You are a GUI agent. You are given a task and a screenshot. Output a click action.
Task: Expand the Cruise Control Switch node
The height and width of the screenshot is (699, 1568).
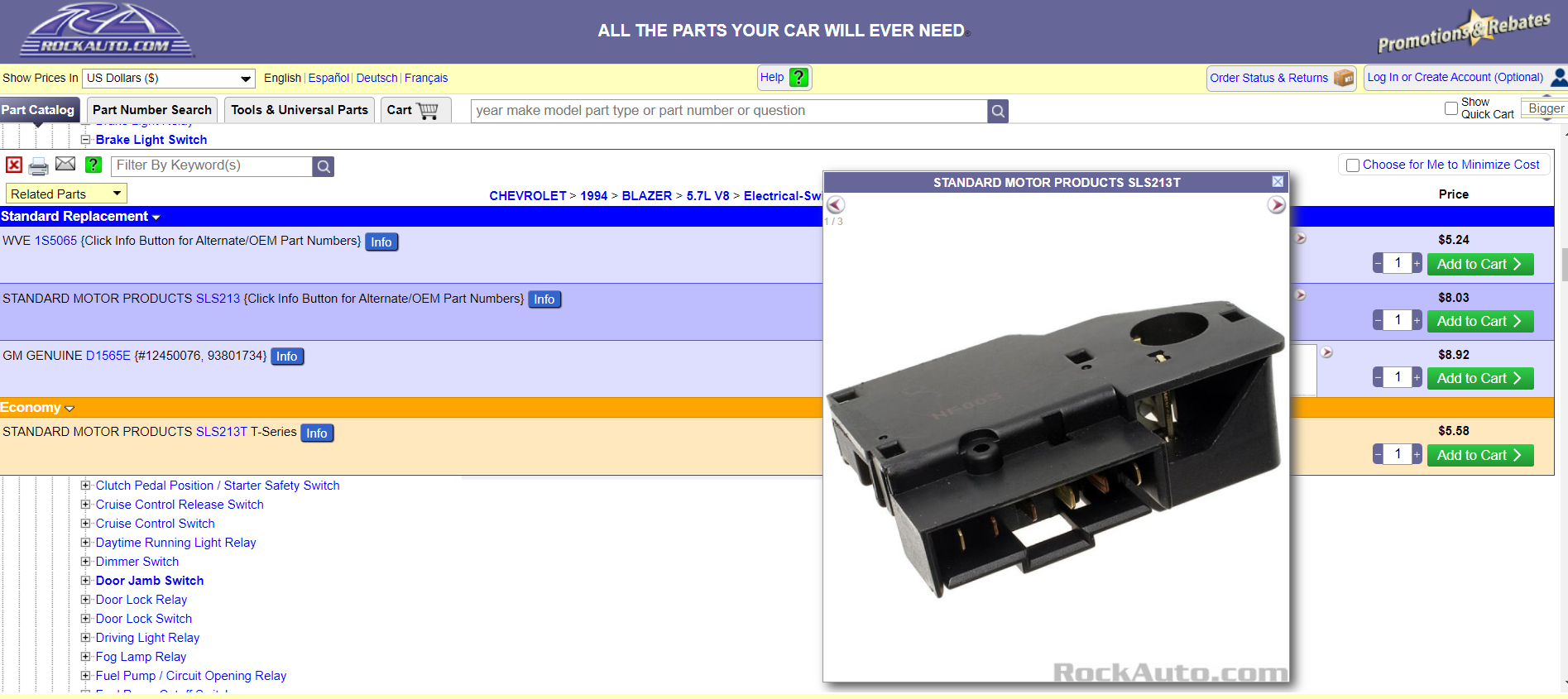[x=85, y=524]
